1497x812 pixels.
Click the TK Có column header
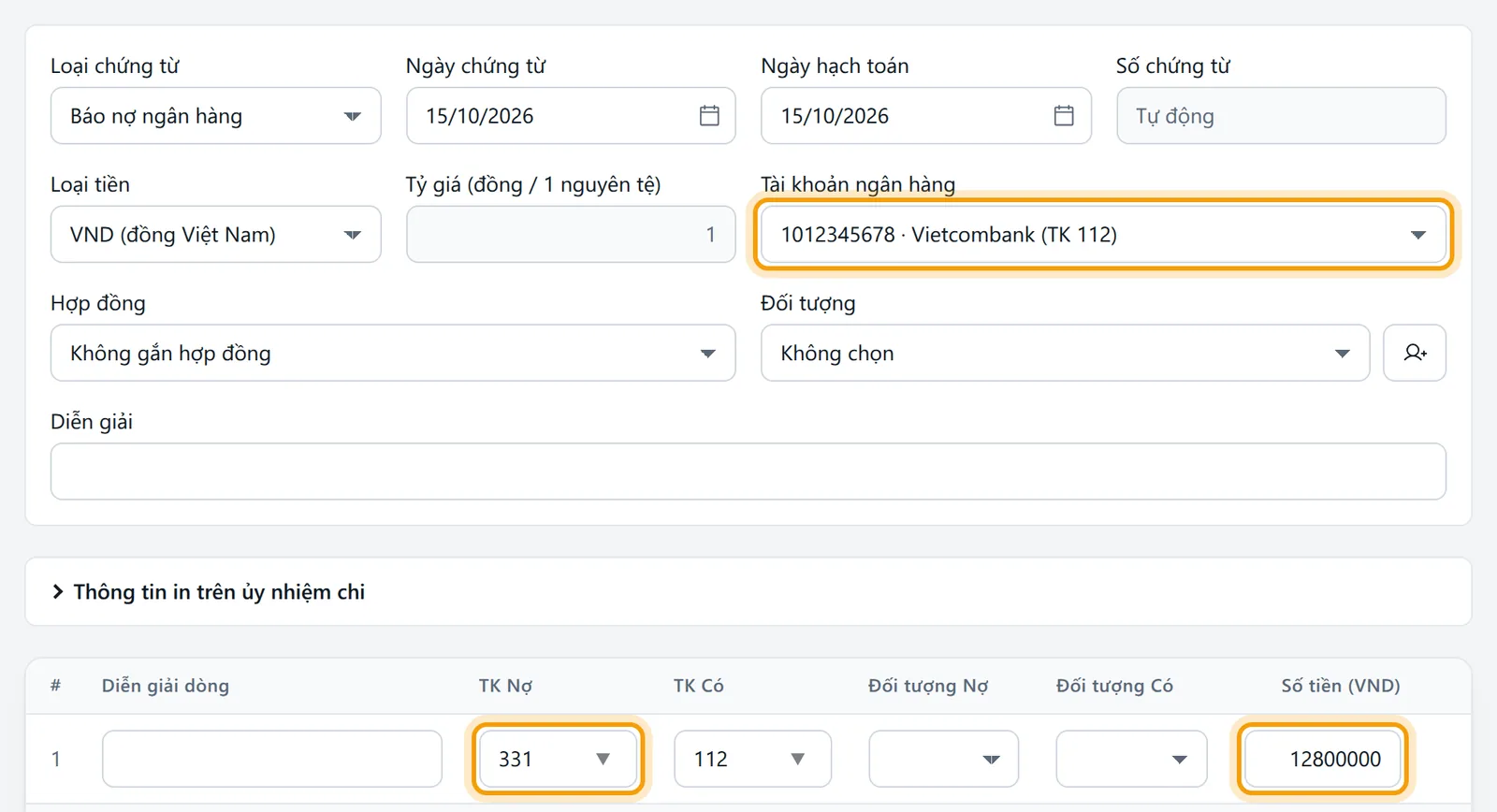(x=699, y=686)
